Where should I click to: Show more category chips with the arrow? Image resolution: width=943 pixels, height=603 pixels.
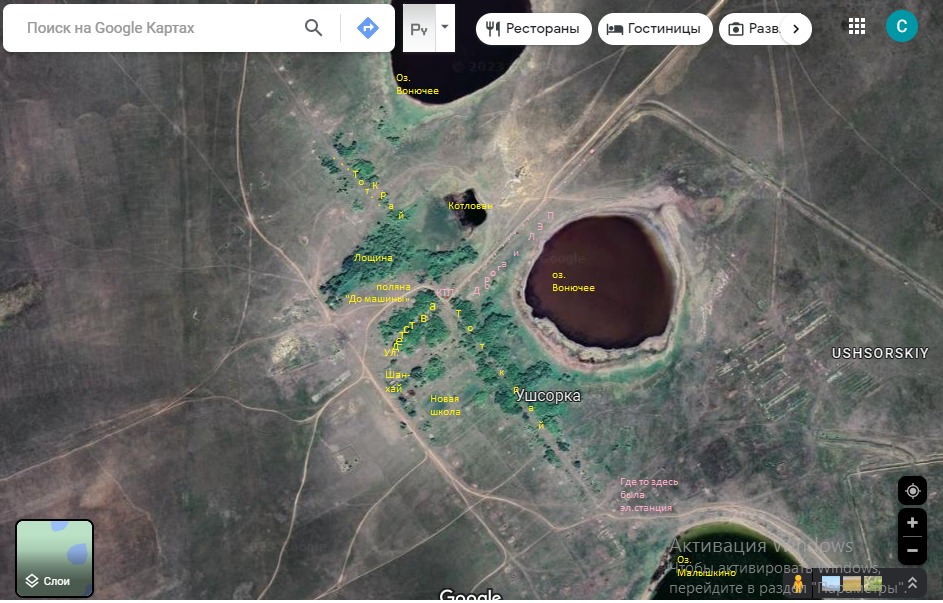796,29
